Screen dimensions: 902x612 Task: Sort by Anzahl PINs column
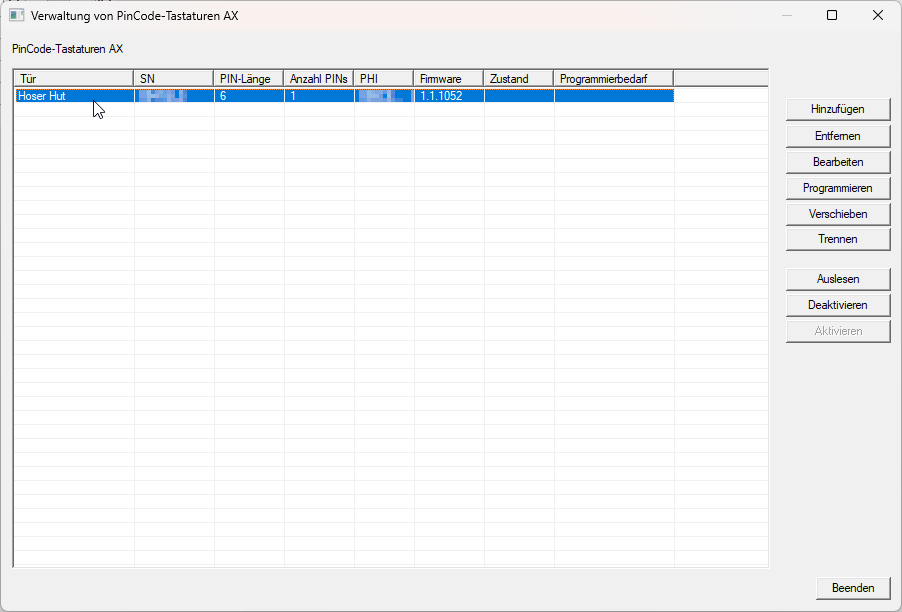319,79
